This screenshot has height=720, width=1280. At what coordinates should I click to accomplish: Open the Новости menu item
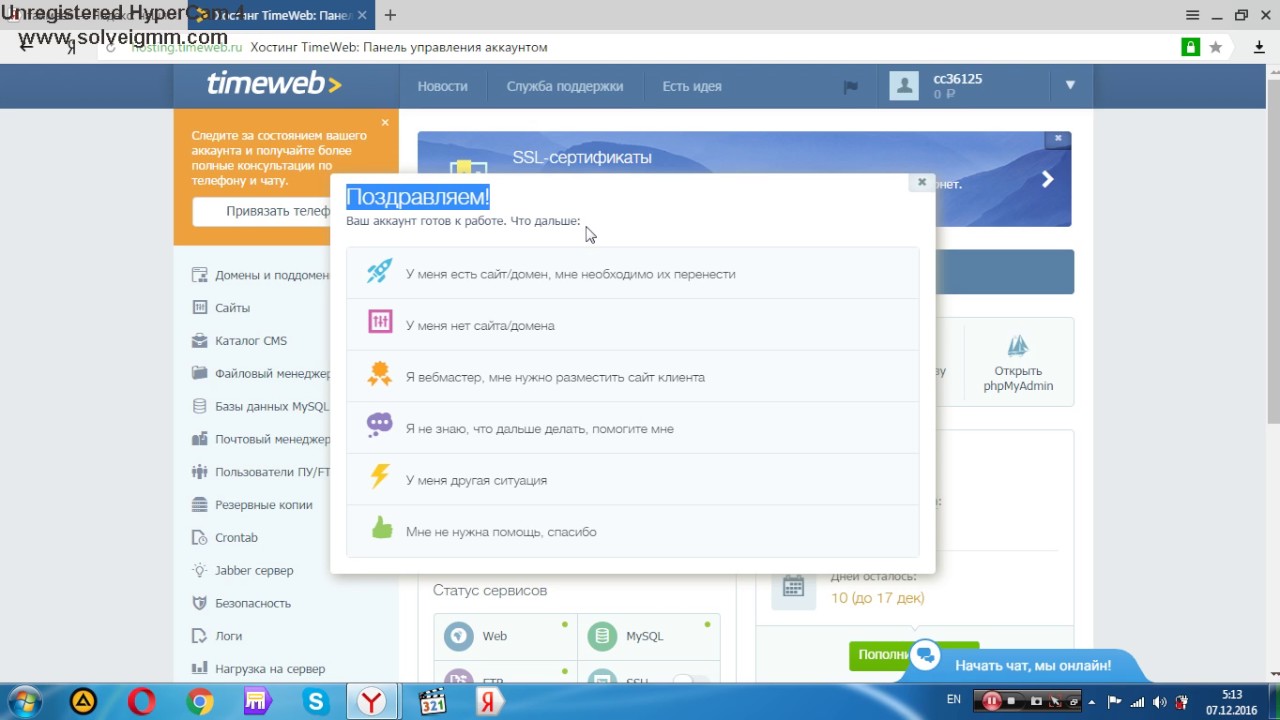[x=442, y=86]
